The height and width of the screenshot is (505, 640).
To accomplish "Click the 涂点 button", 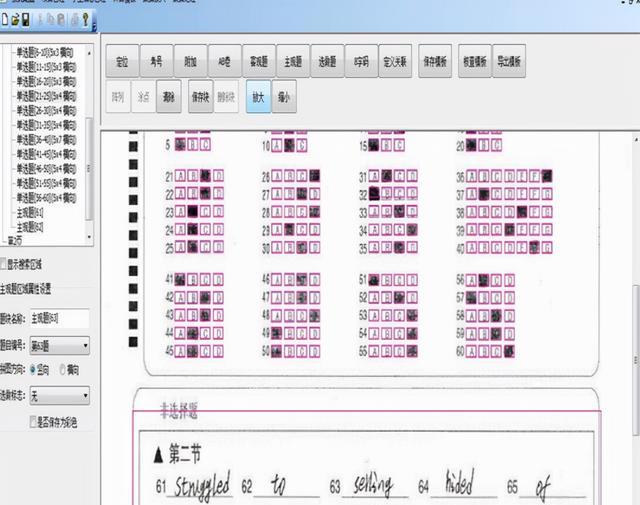I will [143, 97].
